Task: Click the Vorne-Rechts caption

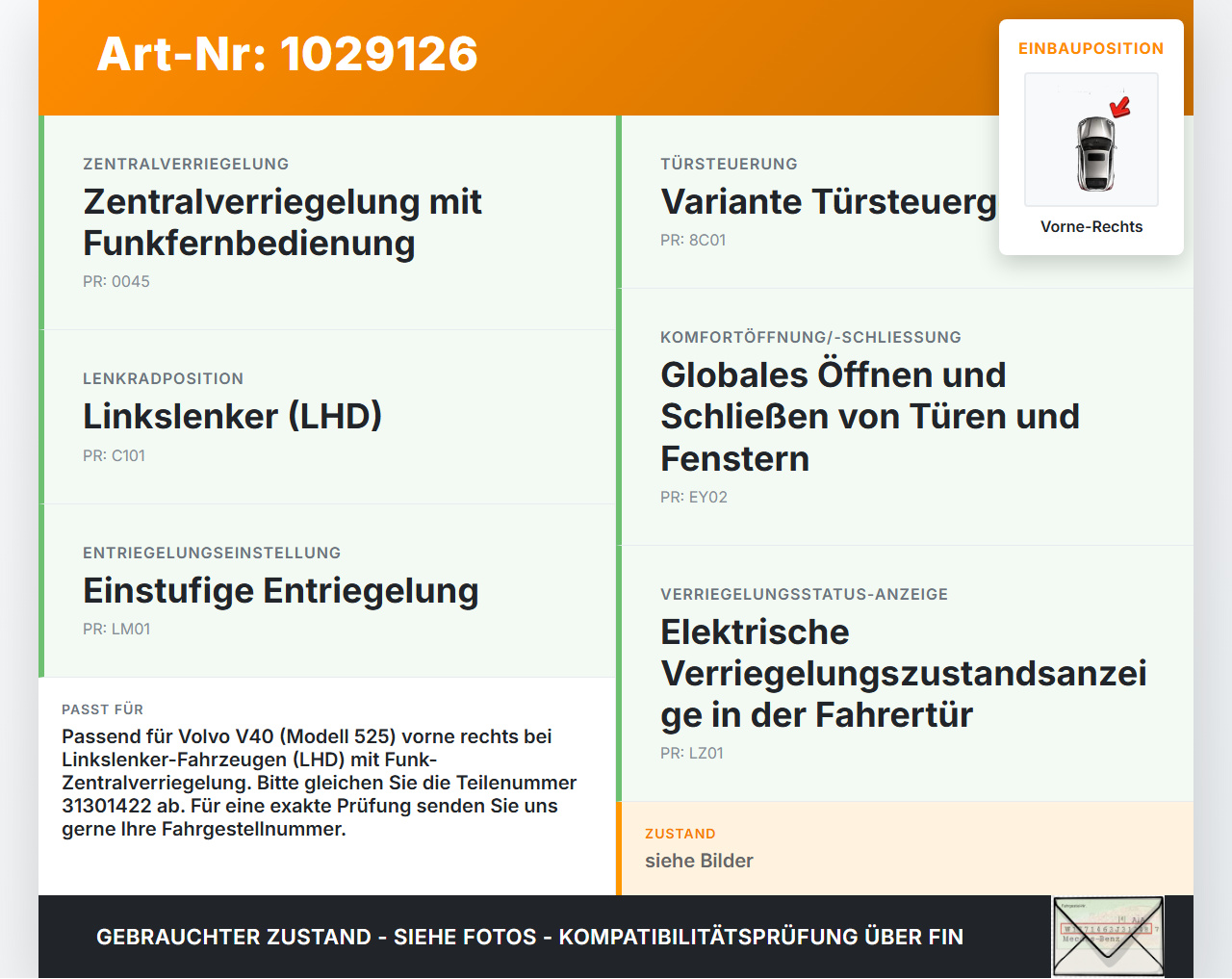Action: (x=1091, y=226)
